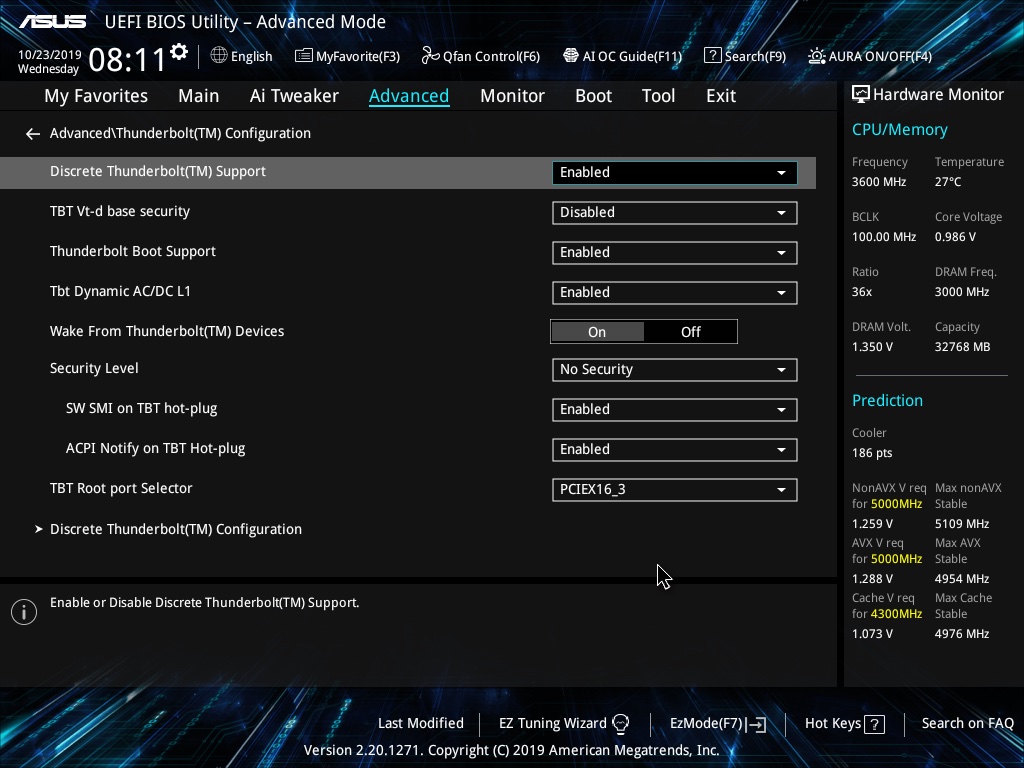Select Thunderbolt Boot Support label

[x=133, y=251]
